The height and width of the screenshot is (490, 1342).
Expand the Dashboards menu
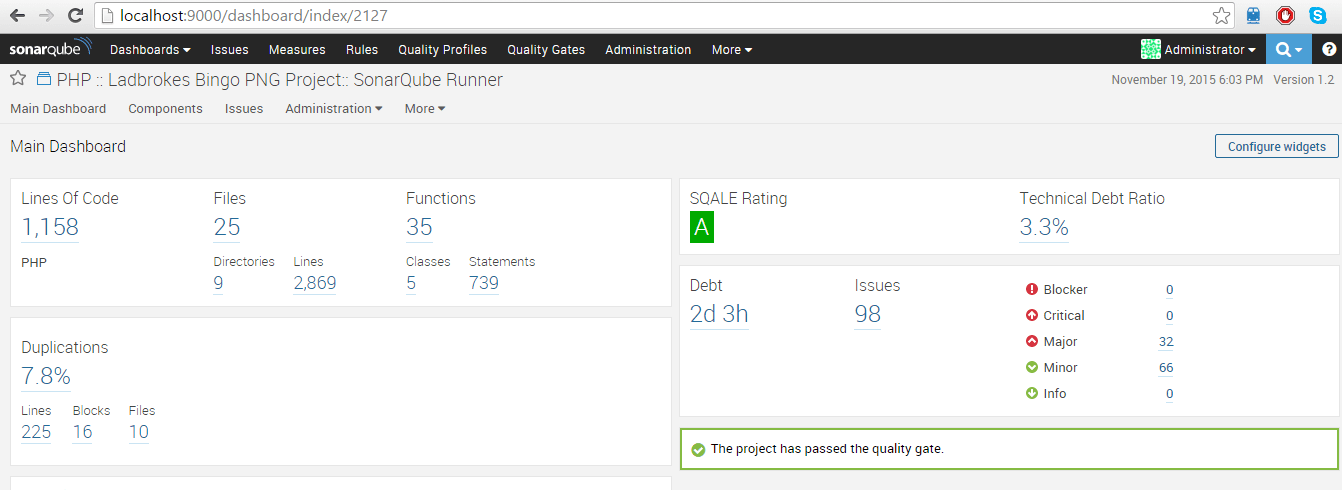(150, 49)
